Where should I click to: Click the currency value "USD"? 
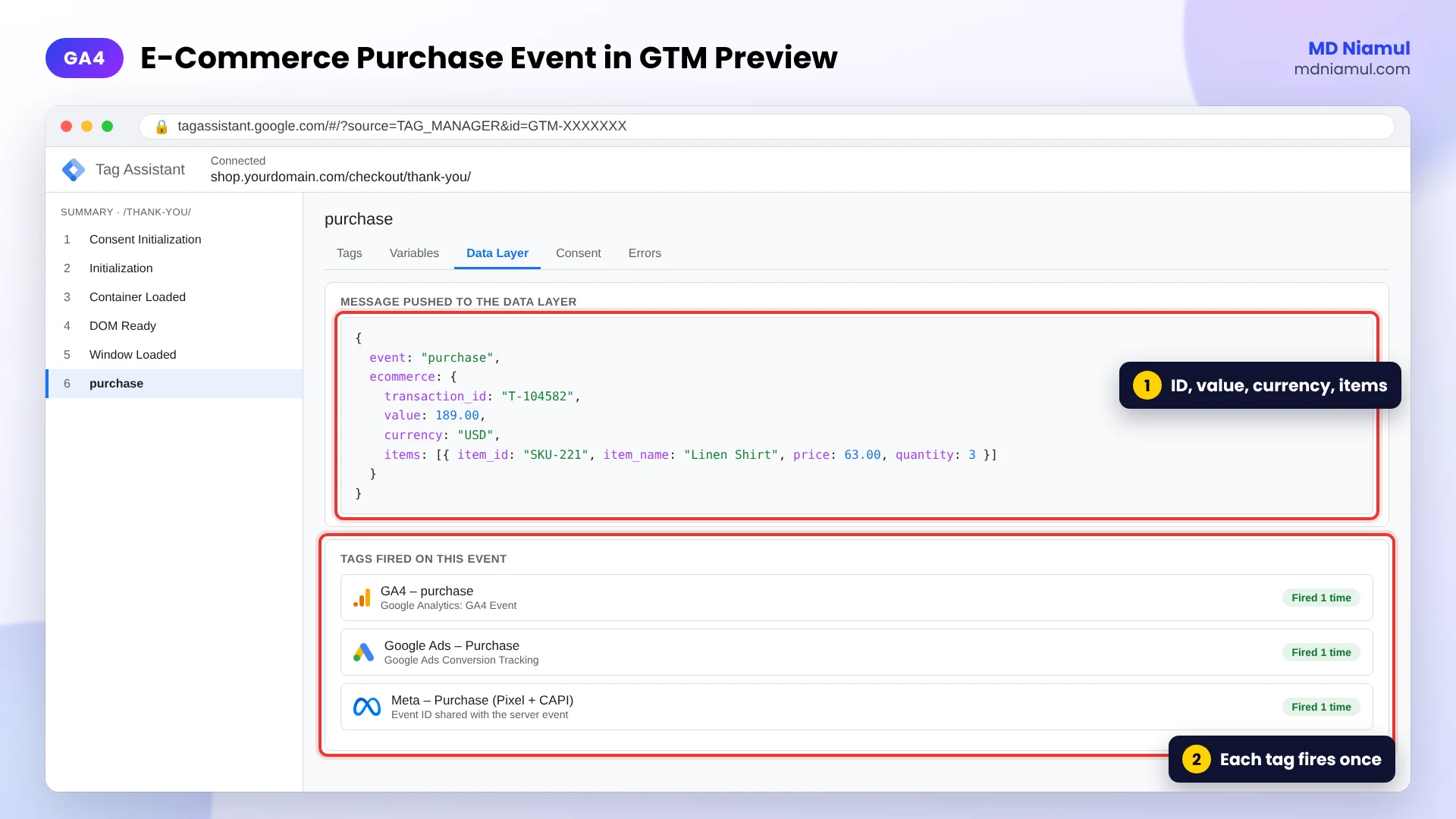[x=475, y=435]
